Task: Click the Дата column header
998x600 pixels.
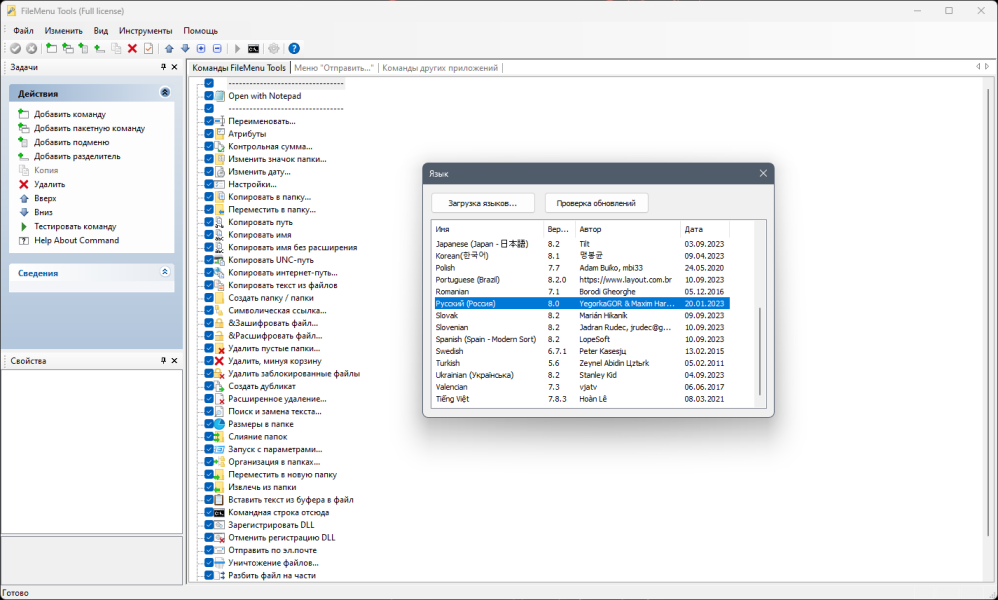Action: coord(705,229)
